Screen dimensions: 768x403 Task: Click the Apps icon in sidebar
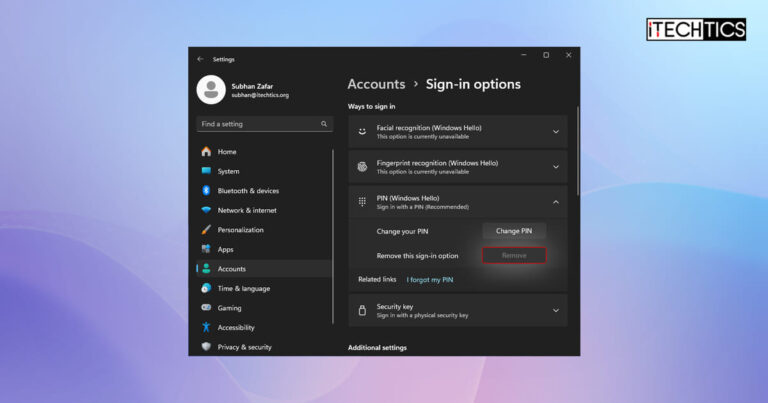(206, 249)
